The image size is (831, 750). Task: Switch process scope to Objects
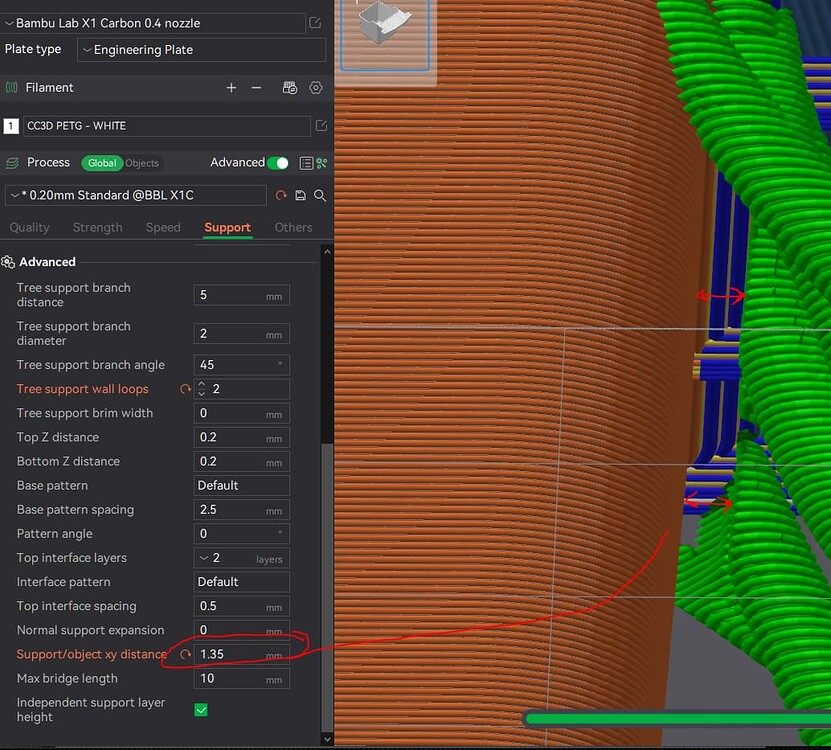[142, 163]
